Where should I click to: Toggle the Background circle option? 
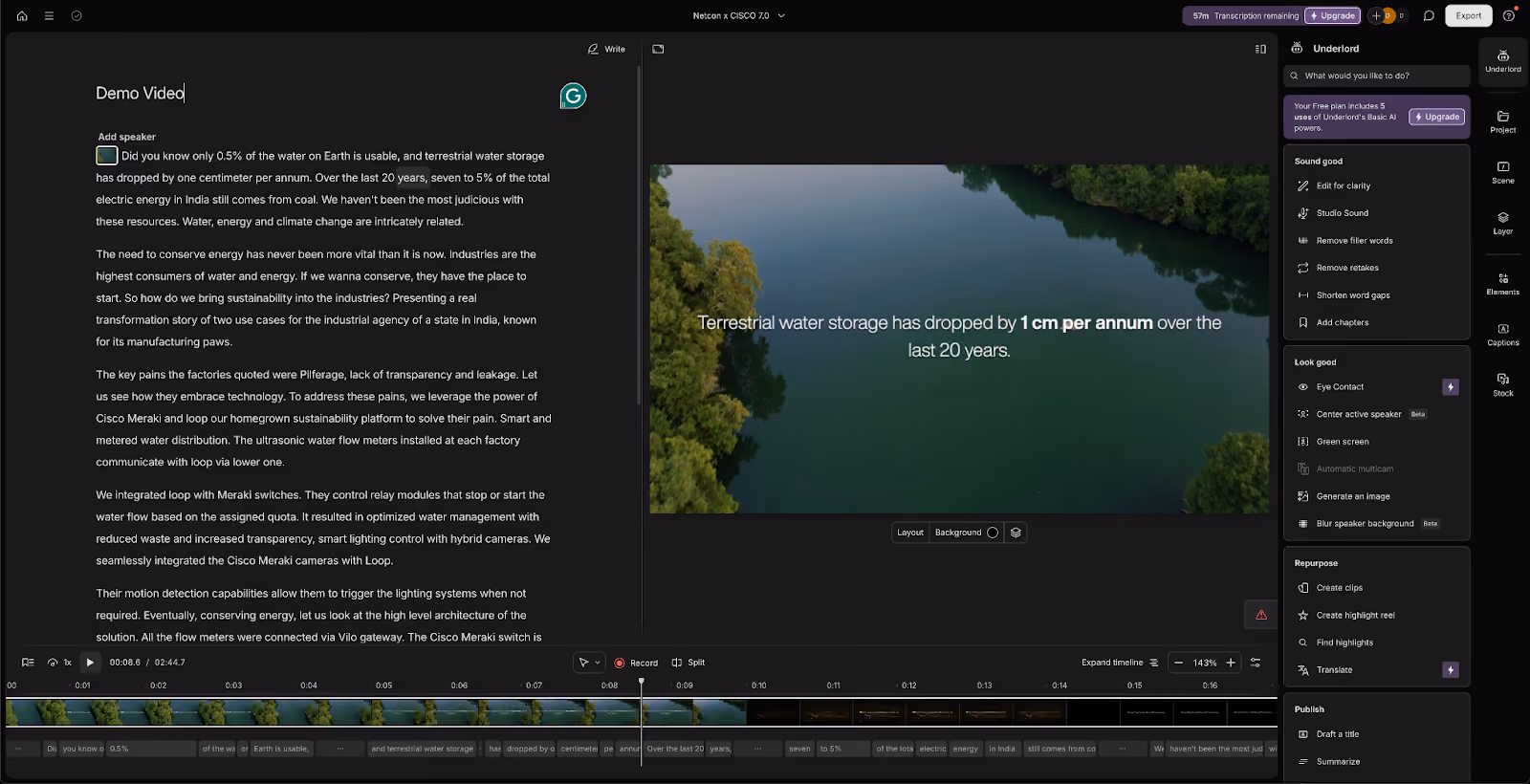pyautogui.click(x=993, y=533)
